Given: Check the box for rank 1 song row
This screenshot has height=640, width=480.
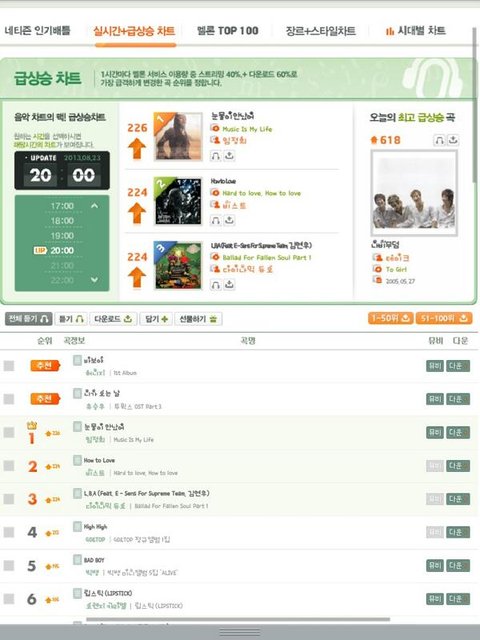Looking at the screenshot, I should 9,433.
